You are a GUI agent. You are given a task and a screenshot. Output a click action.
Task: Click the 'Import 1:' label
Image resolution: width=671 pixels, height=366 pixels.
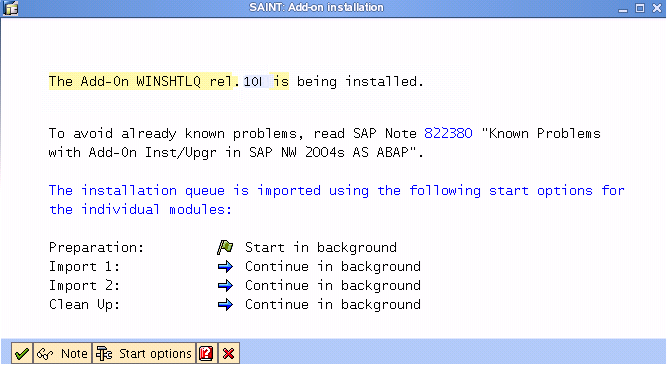84,267
